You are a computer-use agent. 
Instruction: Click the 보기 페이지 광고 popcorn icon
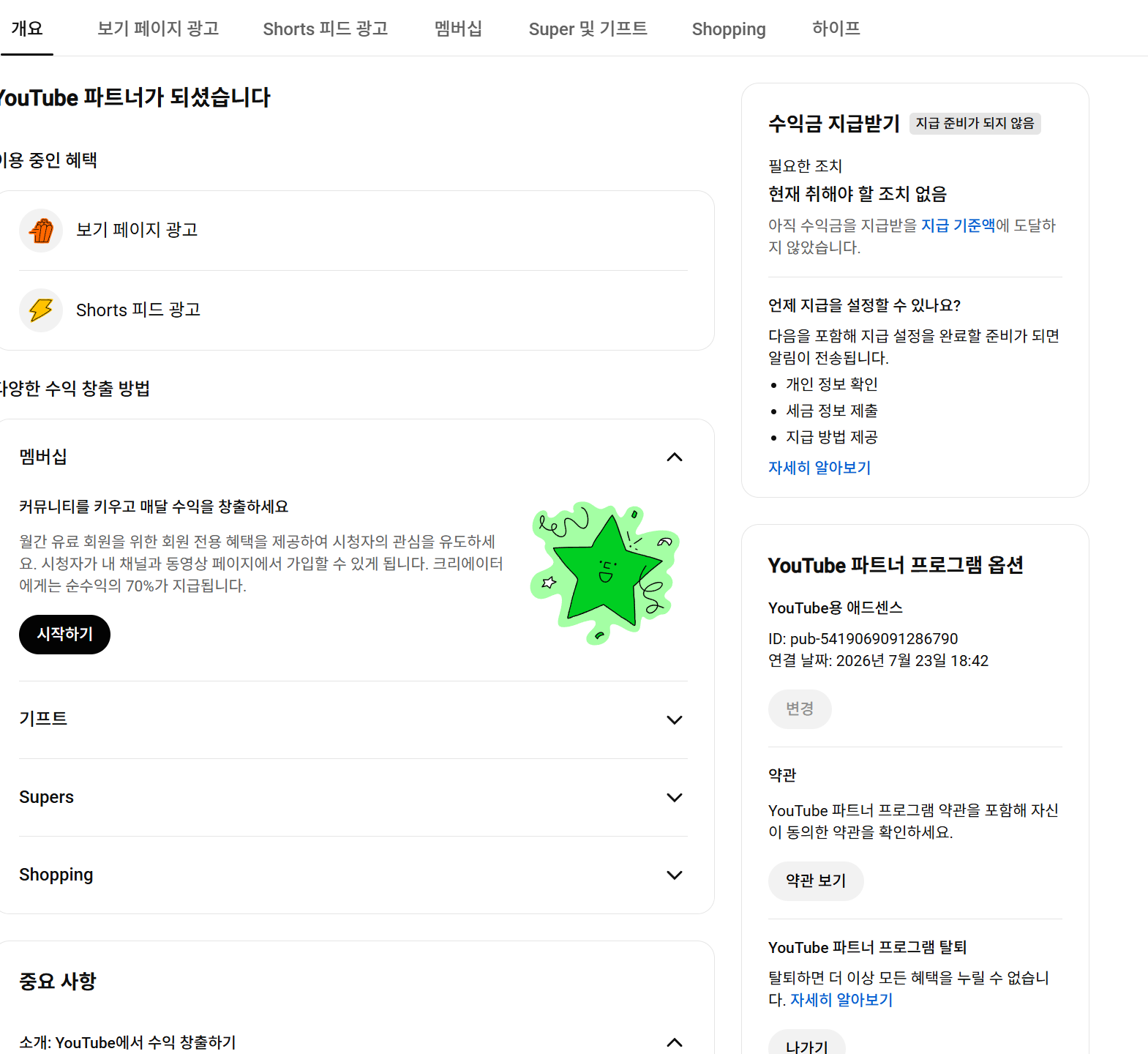[41, 231]
